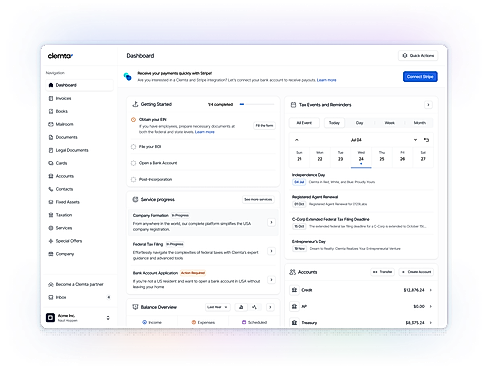Click the Connect Stripe button

coord(420,77)
